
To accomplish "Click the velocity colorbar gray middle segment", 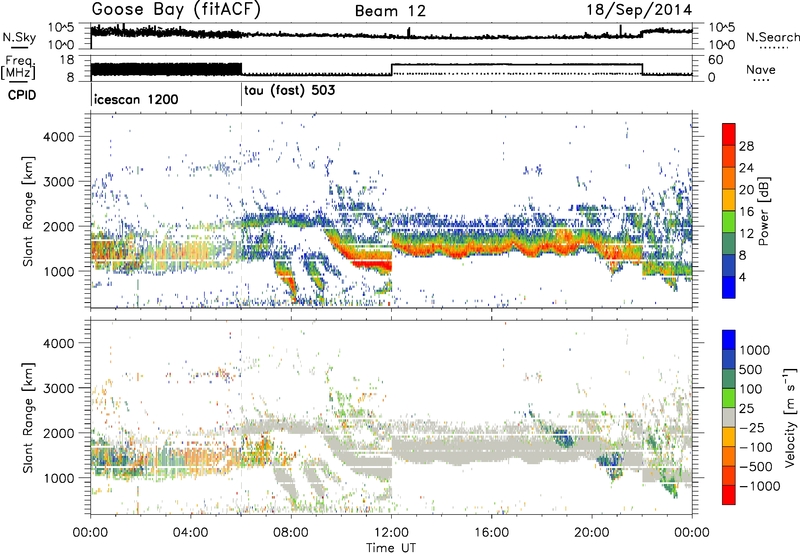I will (729, 417).
